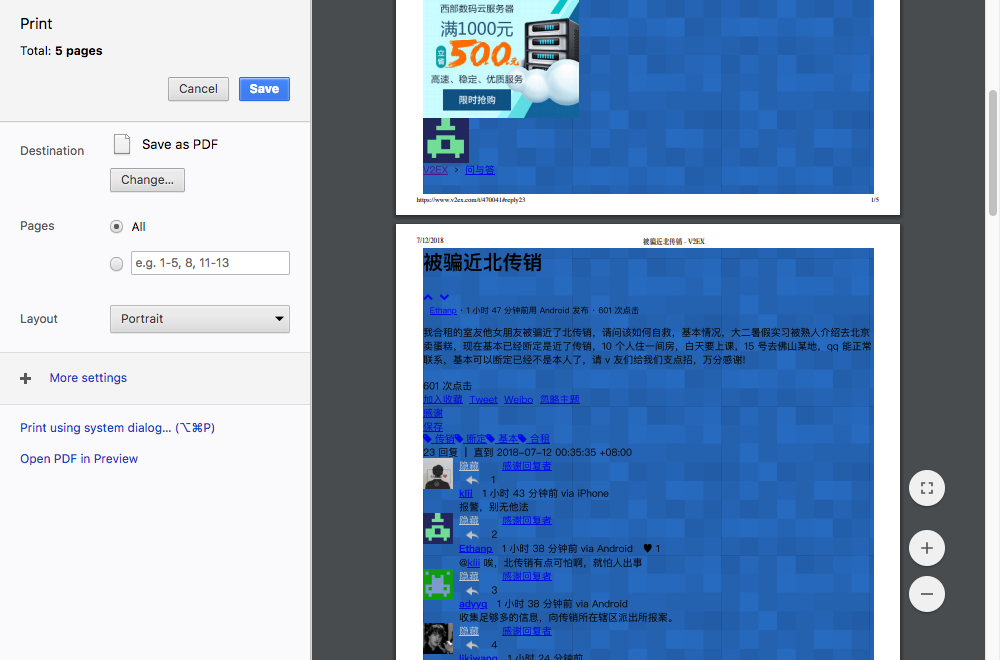Click Ethanp author link under title
The image size is (1000, 660).
(443, 311)
